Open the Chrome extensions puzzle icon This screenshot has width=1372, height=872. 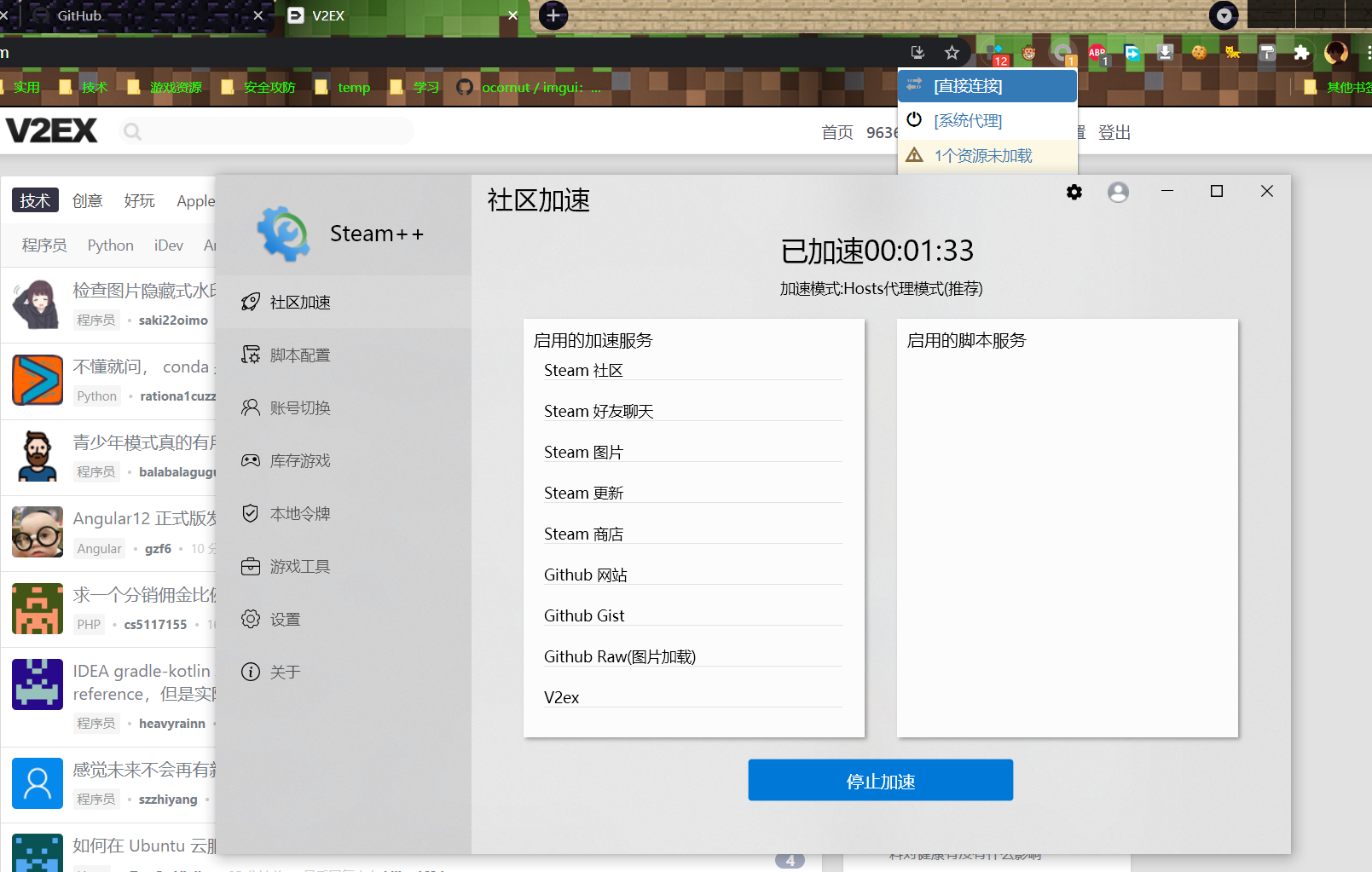pos(1301,53)
